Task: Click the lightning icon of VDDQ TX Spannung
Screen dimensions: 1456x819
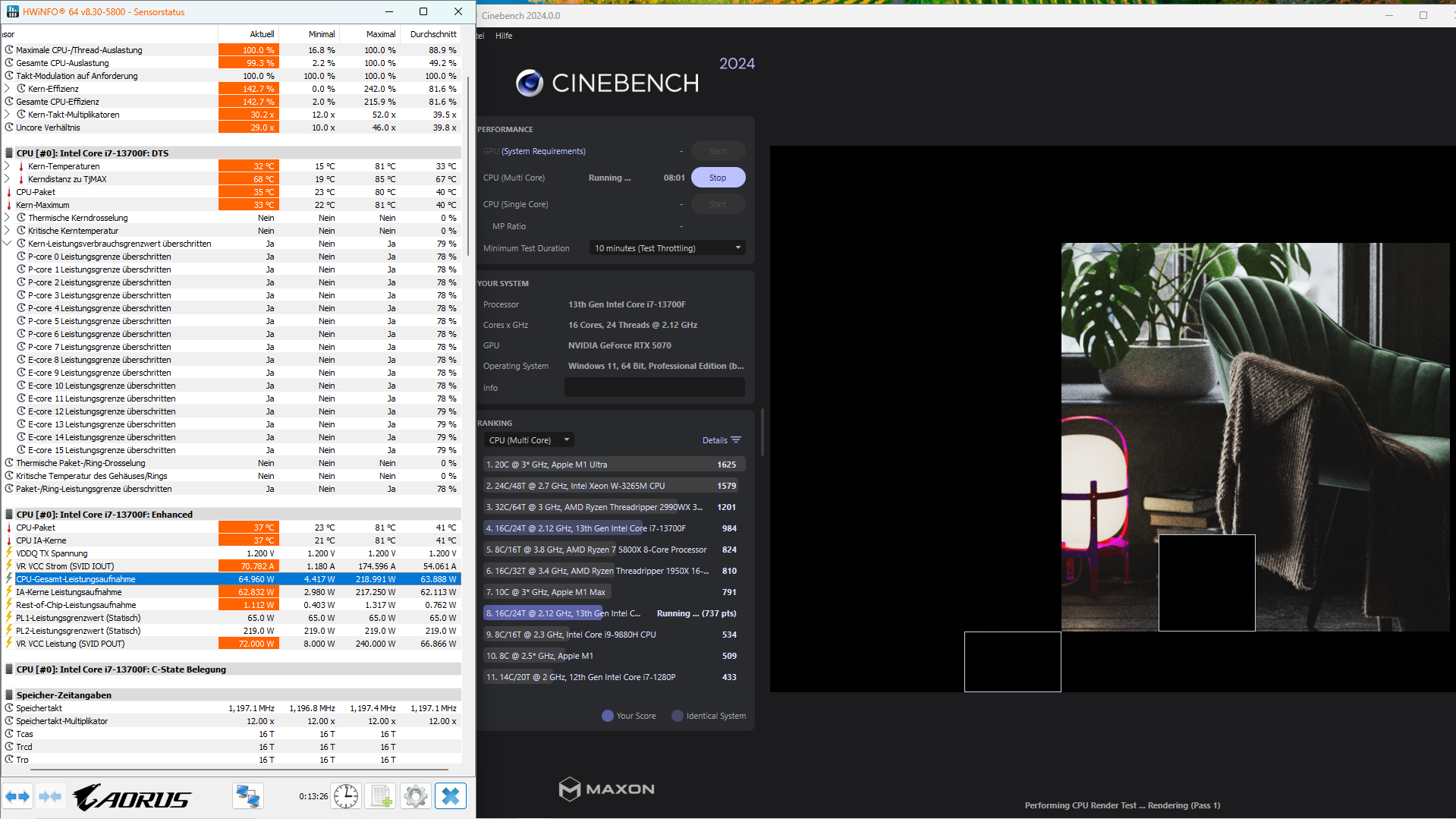Action: point(9,553)
